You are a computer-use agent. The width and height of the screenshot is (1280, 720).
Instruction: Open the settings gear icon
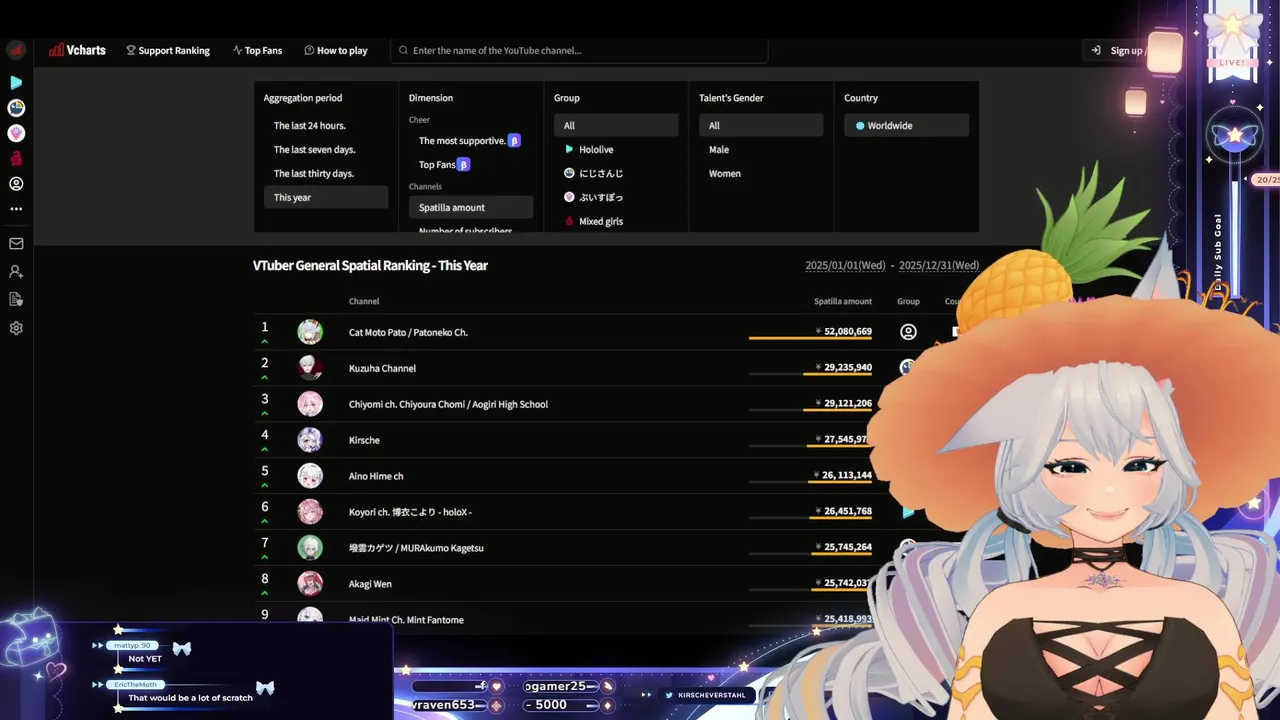click(16, 328)
